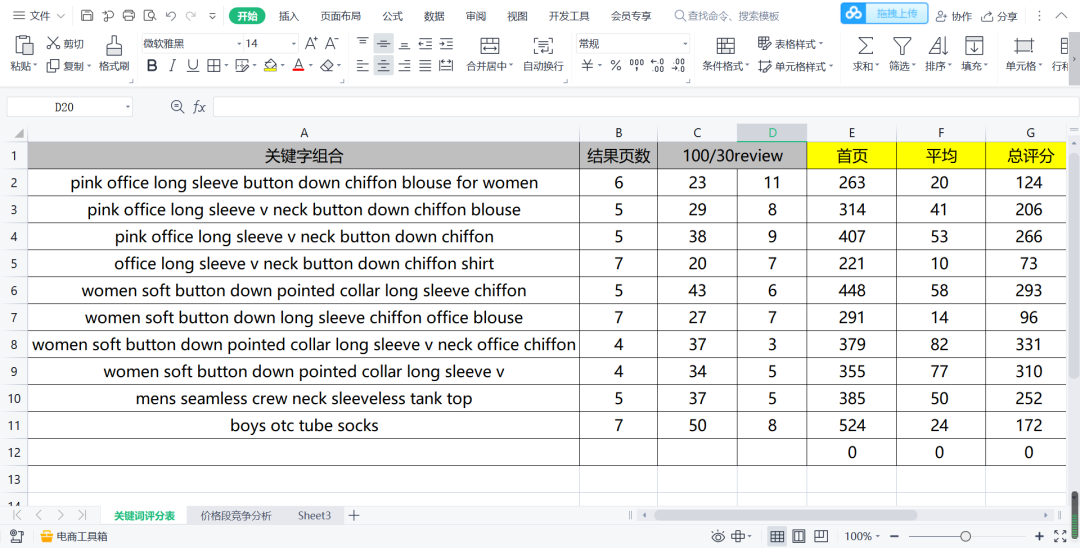Toggle Italic formatting
Viewport: 1080px width, 548px height.
click(x=172, y=66)
